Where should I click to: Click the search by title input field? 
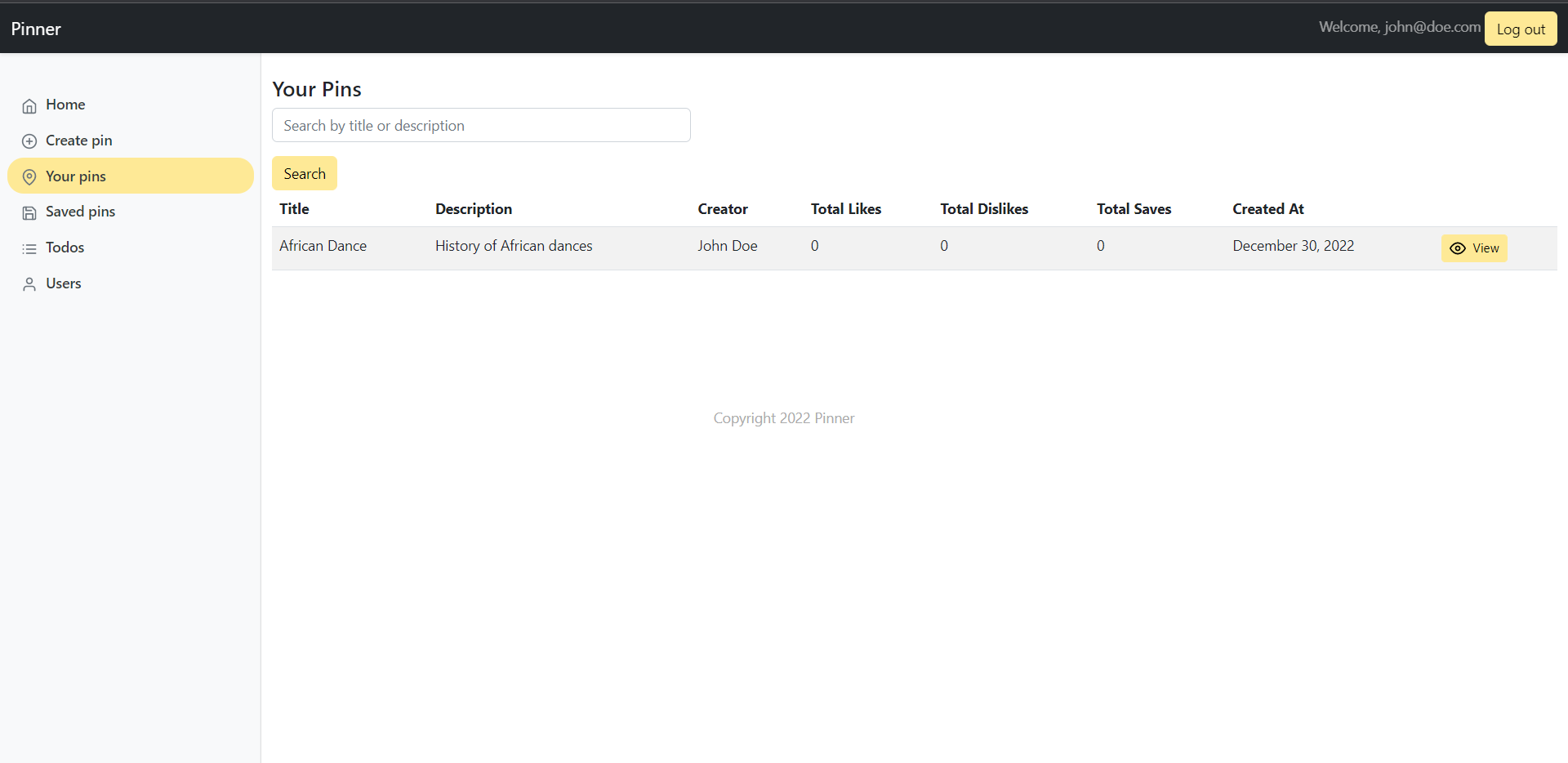pos(480,125)
